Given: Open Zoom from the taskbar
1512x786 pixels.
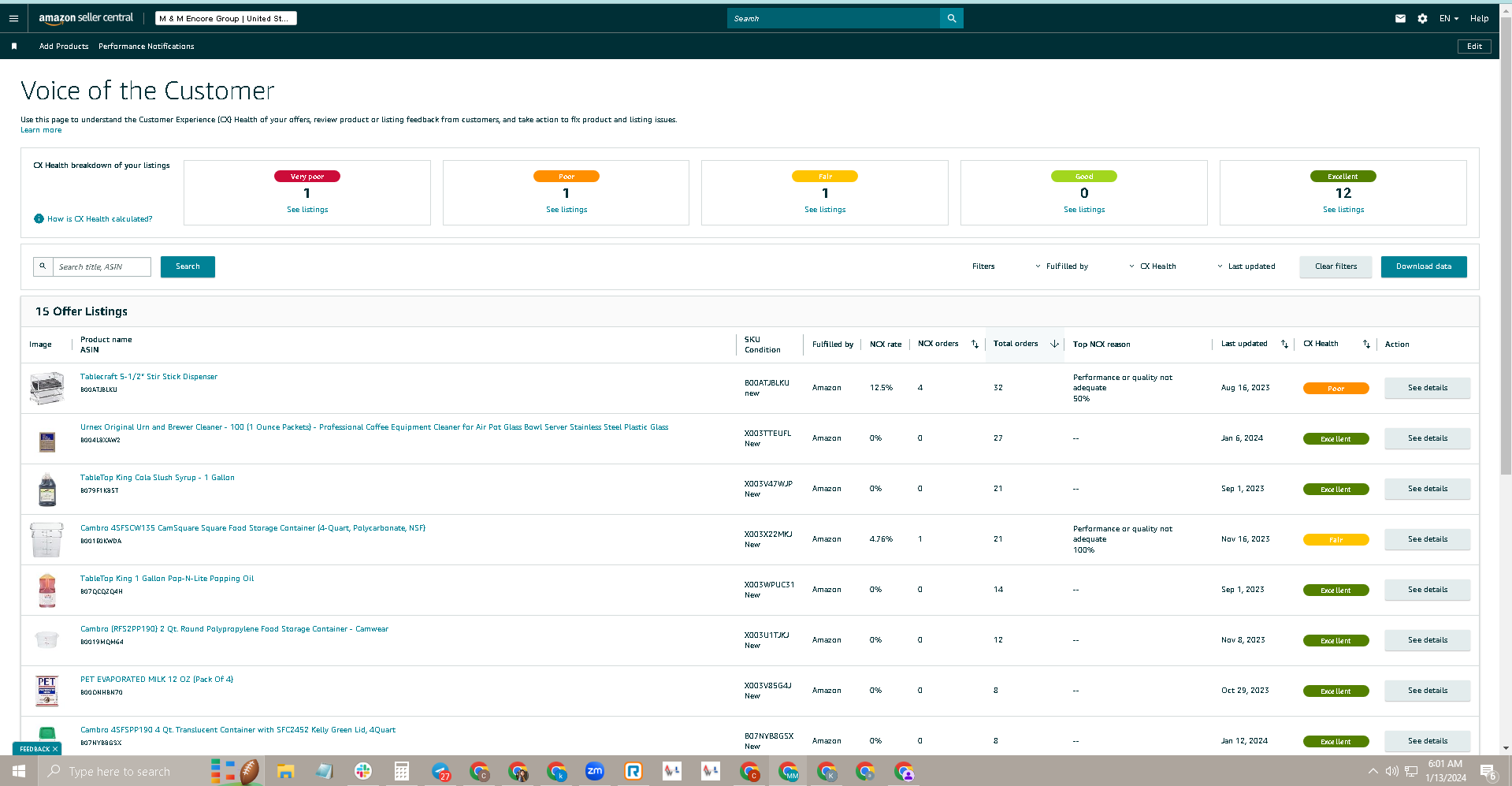Looking at the screenshot, I should [594, 771].
